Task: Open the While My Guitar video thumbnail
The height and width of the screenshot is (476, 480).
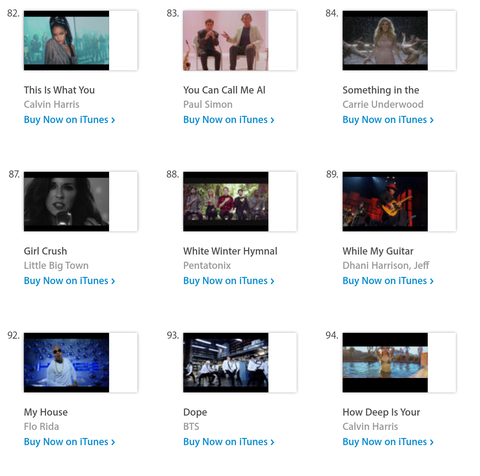Action: (x=385, y=201)
